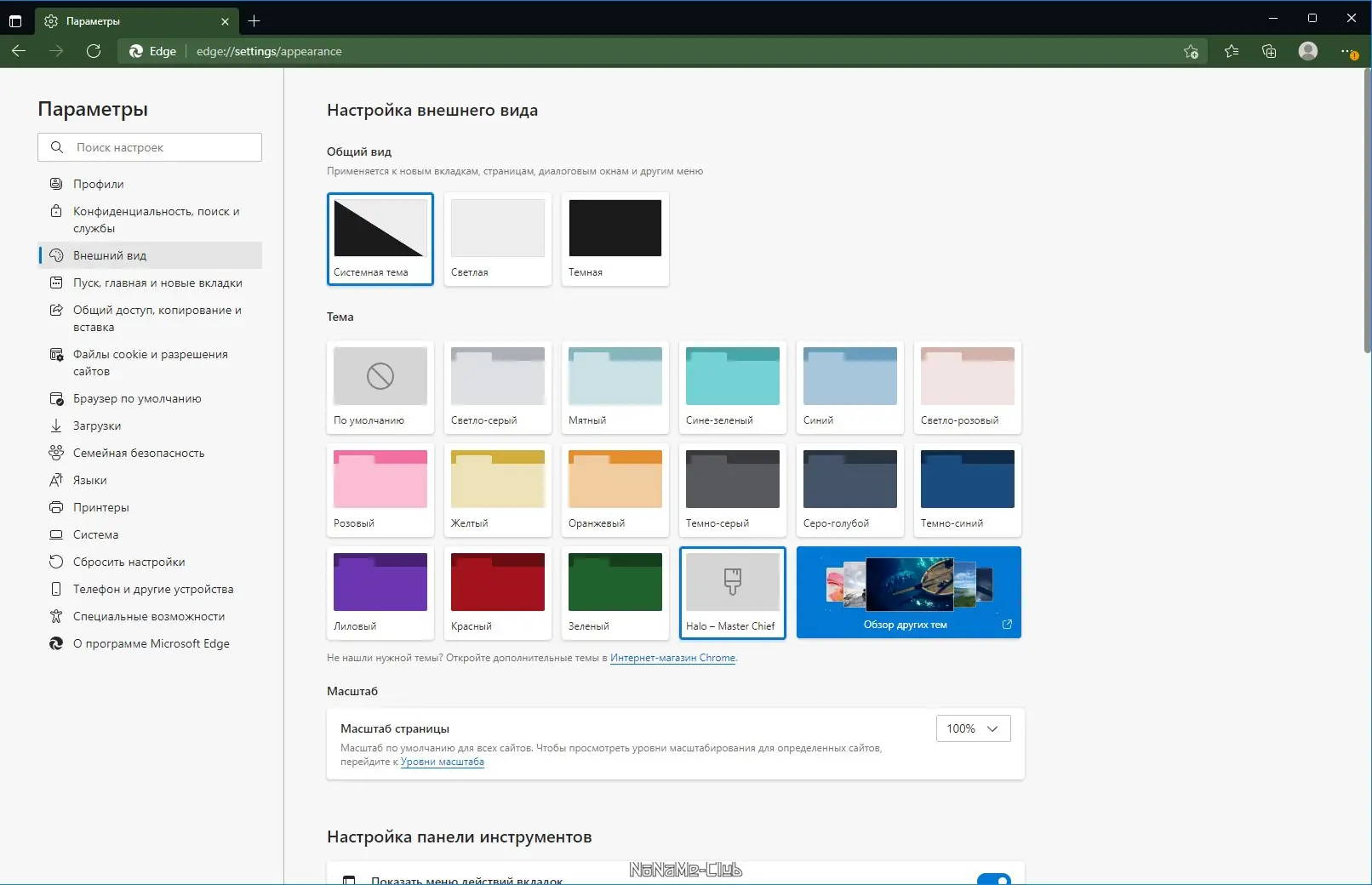Image resolution: width=1372 pixels, height=885 pixels.
Task: Open the Интернет-магазин Chrome link
Action: [x=672, y=658]
